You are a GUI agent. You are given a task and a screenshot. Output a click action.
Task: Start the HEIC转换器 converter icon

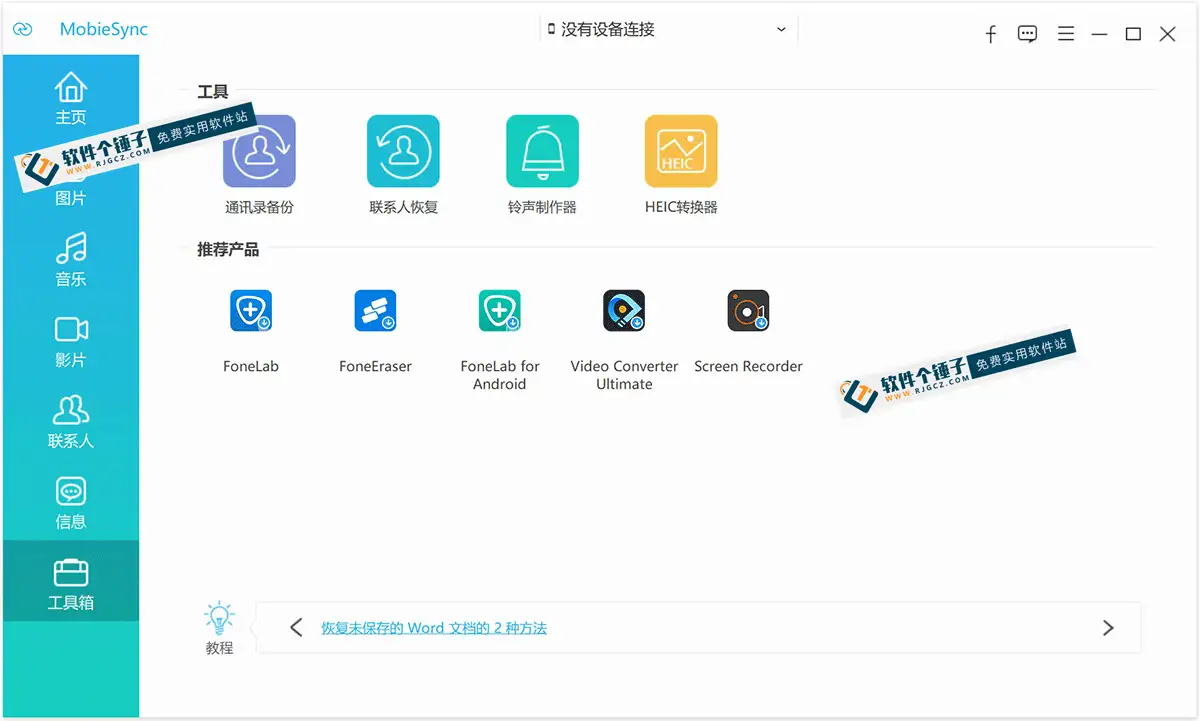click(681, 151)
